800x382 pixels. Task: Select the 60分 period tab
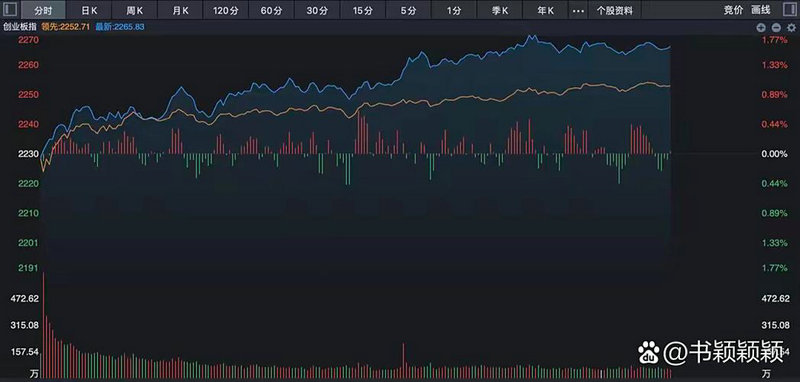tap(271, 10)
